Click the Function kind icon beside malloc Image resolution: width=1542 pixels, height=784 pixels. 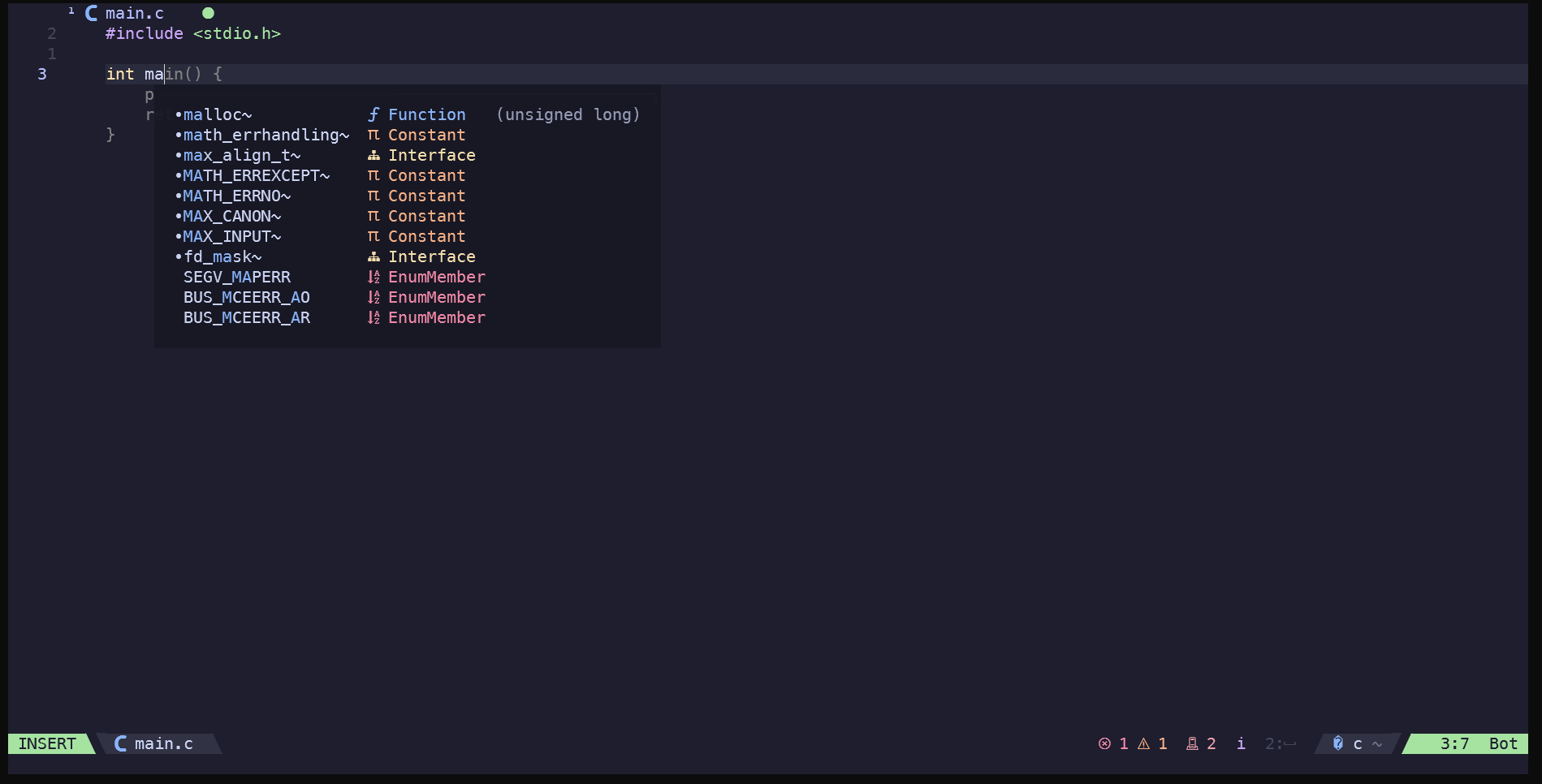[374, 114]
